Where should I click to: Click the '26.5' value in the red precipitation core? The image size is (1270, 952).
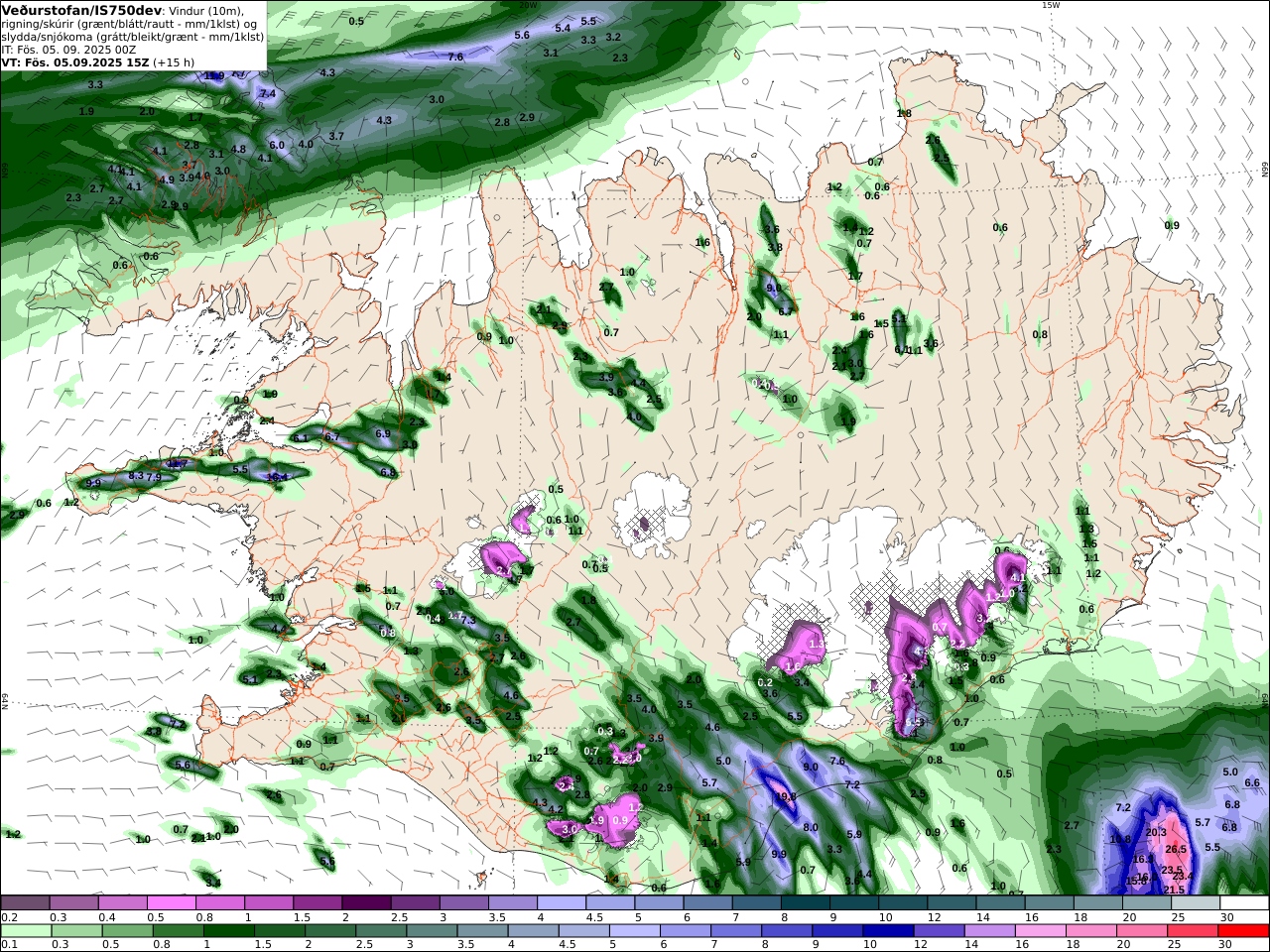pyautogui.click(x=1176, y=849)
